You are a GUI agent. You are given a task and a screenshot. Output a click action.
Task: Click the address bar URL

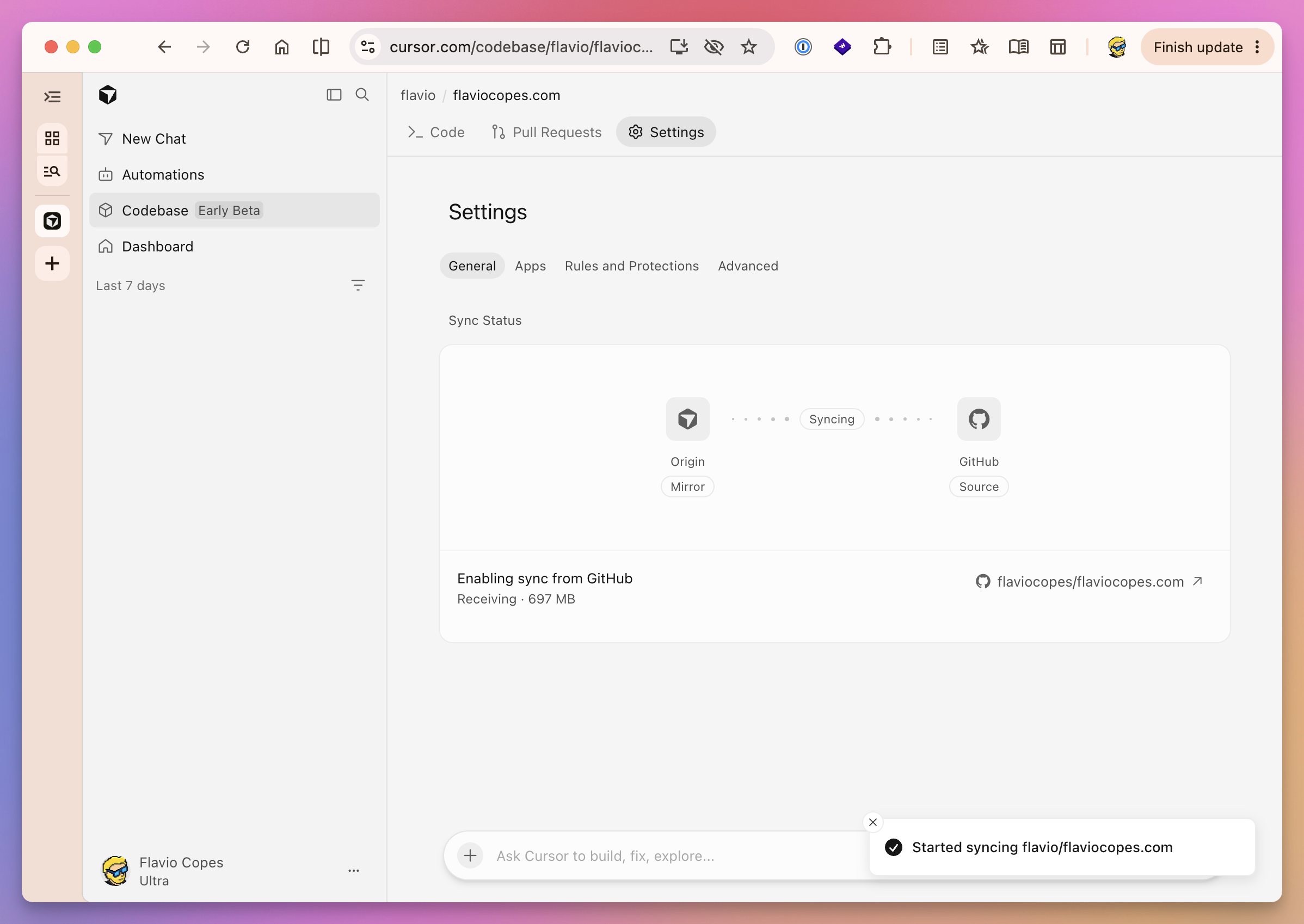(521, 47)
